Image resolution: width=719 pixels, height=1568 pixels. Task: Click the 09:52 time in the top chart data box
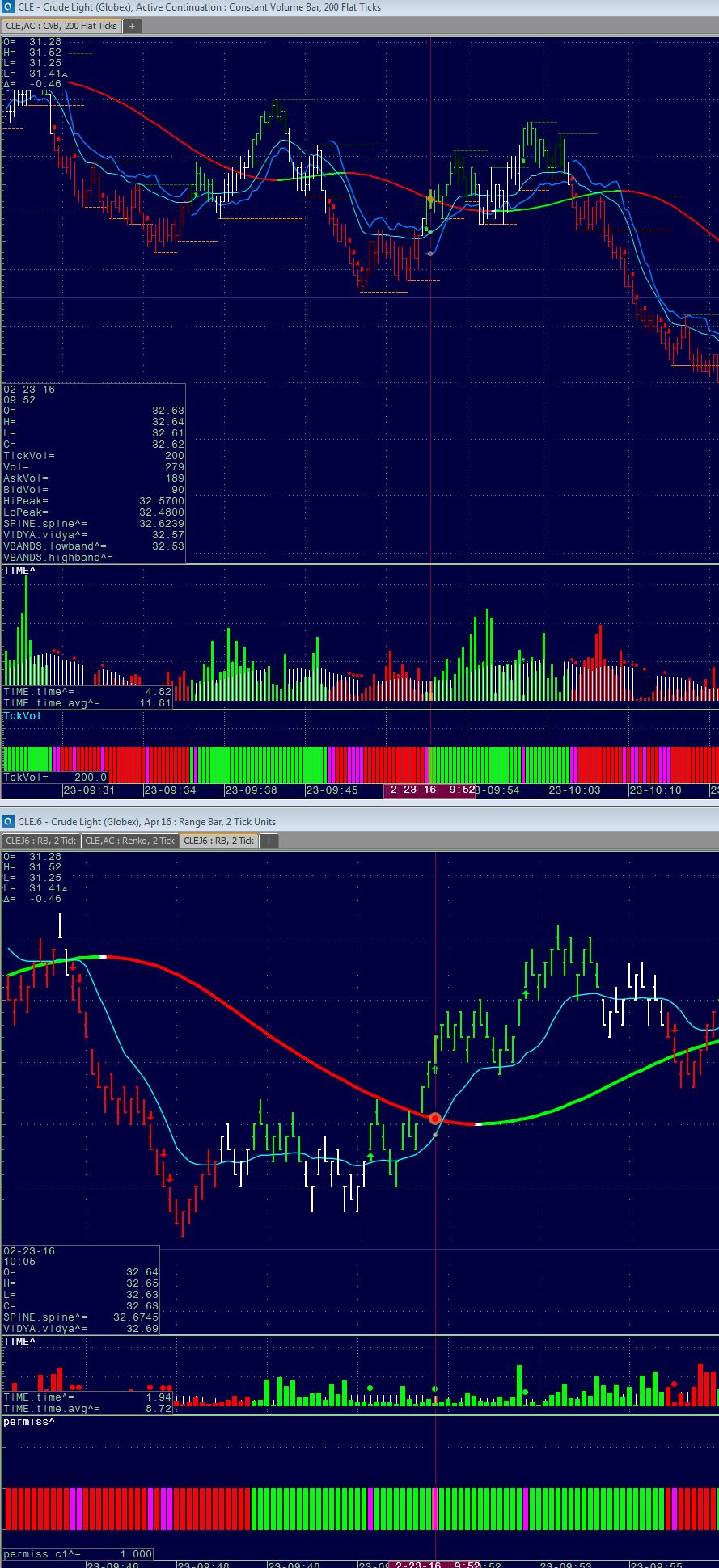coord(19,399)
